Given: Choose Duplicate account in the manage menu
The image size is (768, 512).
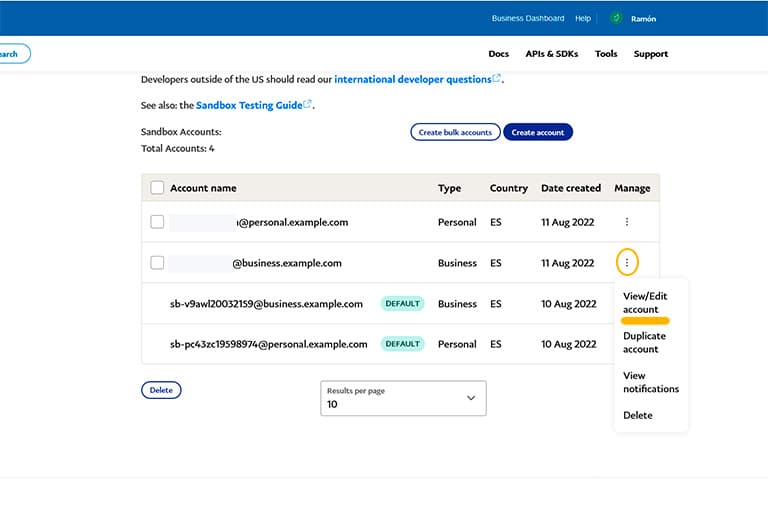Looking at the screenshot, I should tap(644, 342).
